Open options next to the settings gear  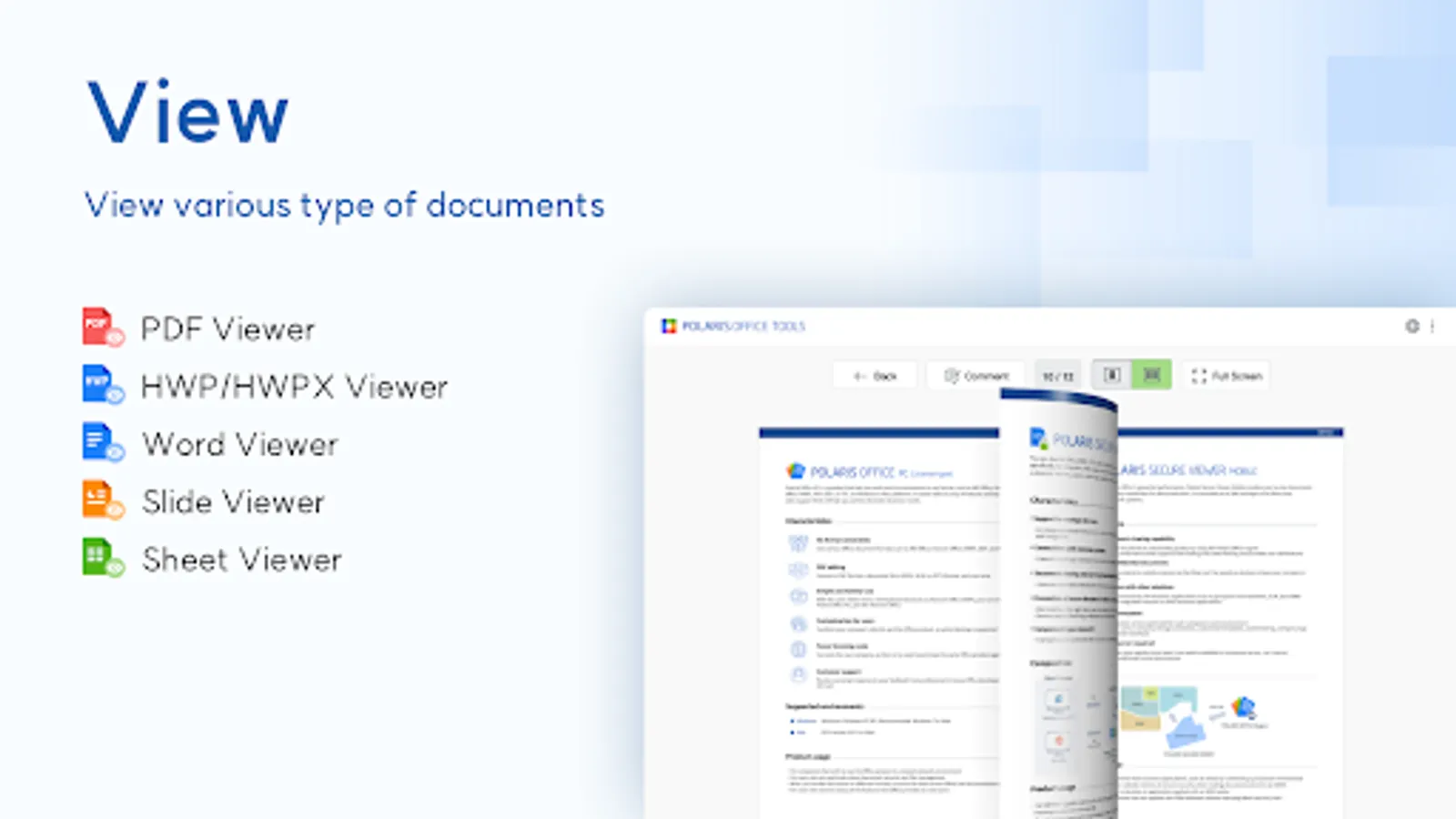point(1431,325)
